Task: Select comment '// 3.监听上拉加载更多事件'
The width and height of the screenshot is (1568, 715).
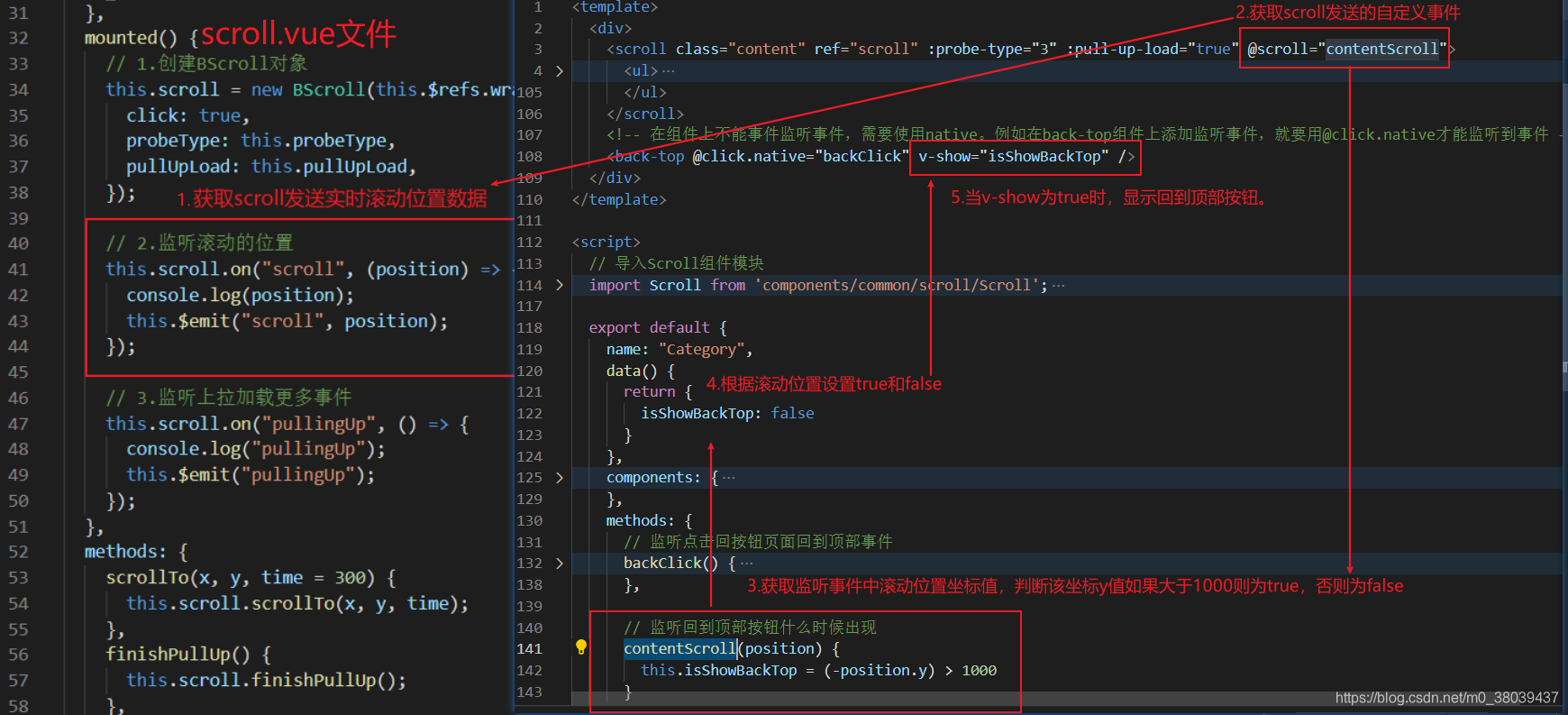Action: [228, 398]
